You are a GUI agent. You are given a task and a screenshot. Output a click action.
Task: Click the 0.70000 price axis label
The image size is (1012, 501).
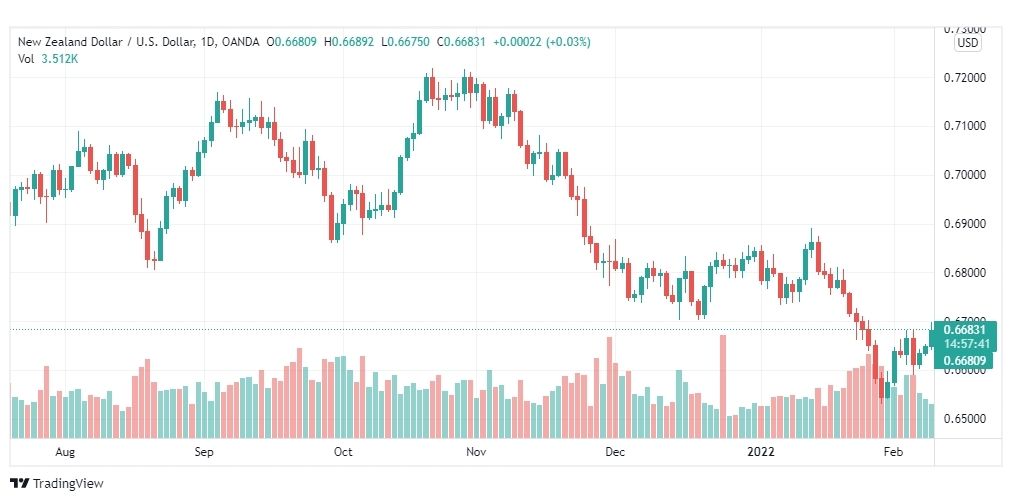(966, 175)
